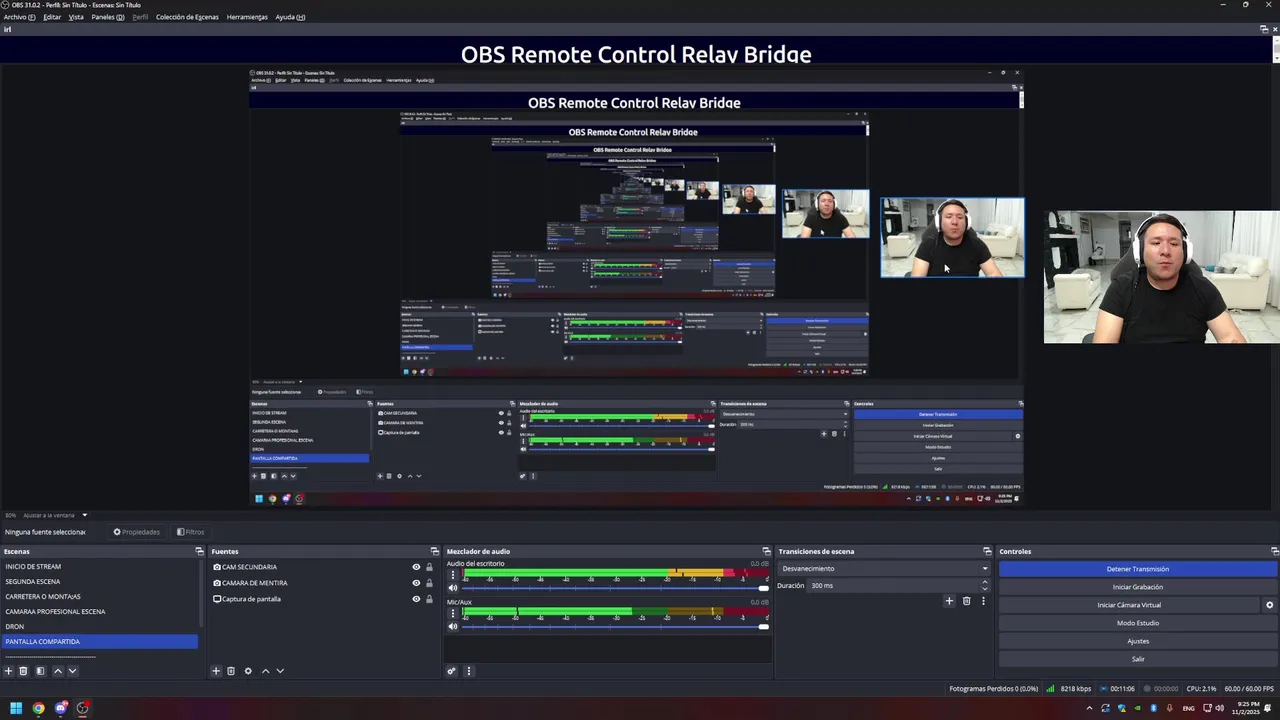Image resolution: width=1280 pixels, height=720 pixels.
Task: Toggle visibility of CAM SECUNDARIA source
Action: pos(416,567)
